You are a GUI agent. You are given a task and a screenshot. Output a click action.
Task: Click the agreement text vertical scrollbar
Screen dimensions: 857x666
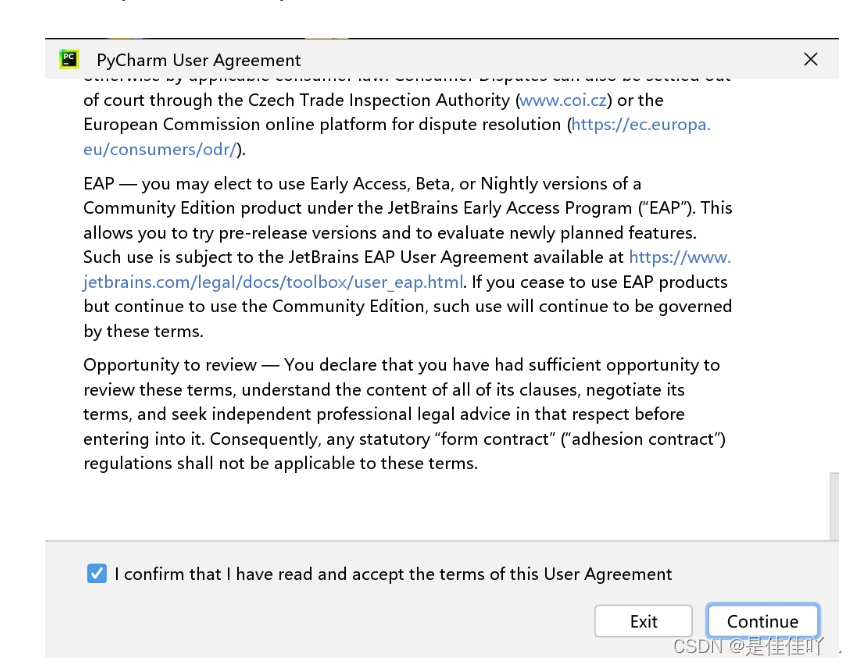click(x=833, y=506)
